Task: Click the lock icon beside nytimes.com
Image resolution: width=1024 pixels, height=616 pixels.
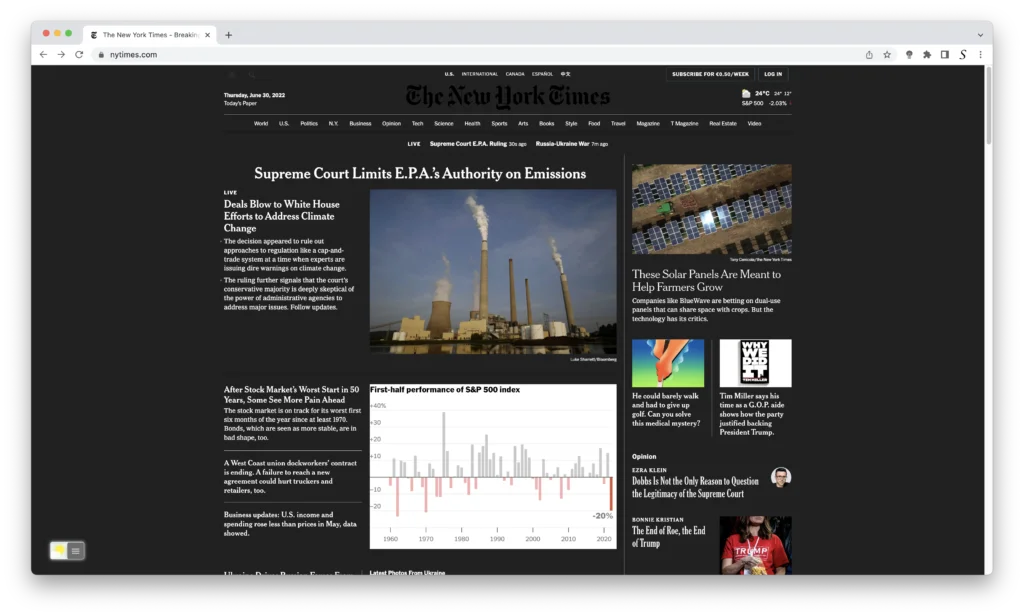Action: pyautogui.click(x=101, y=55)
